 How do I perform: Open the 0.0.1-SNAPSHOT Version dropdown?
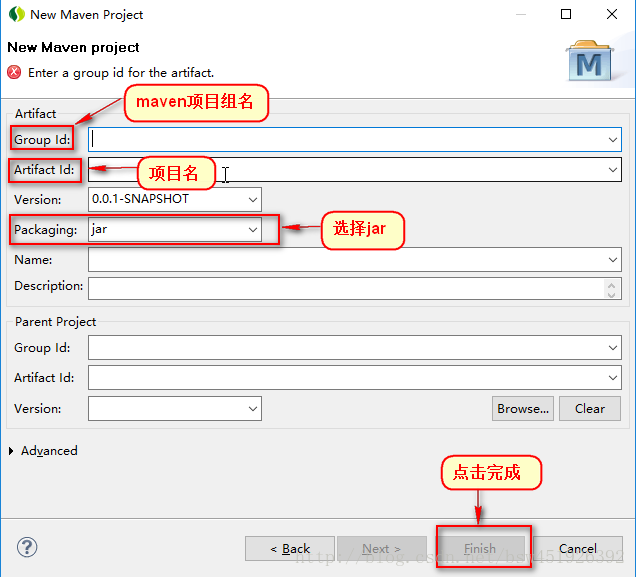pos(253,199)
